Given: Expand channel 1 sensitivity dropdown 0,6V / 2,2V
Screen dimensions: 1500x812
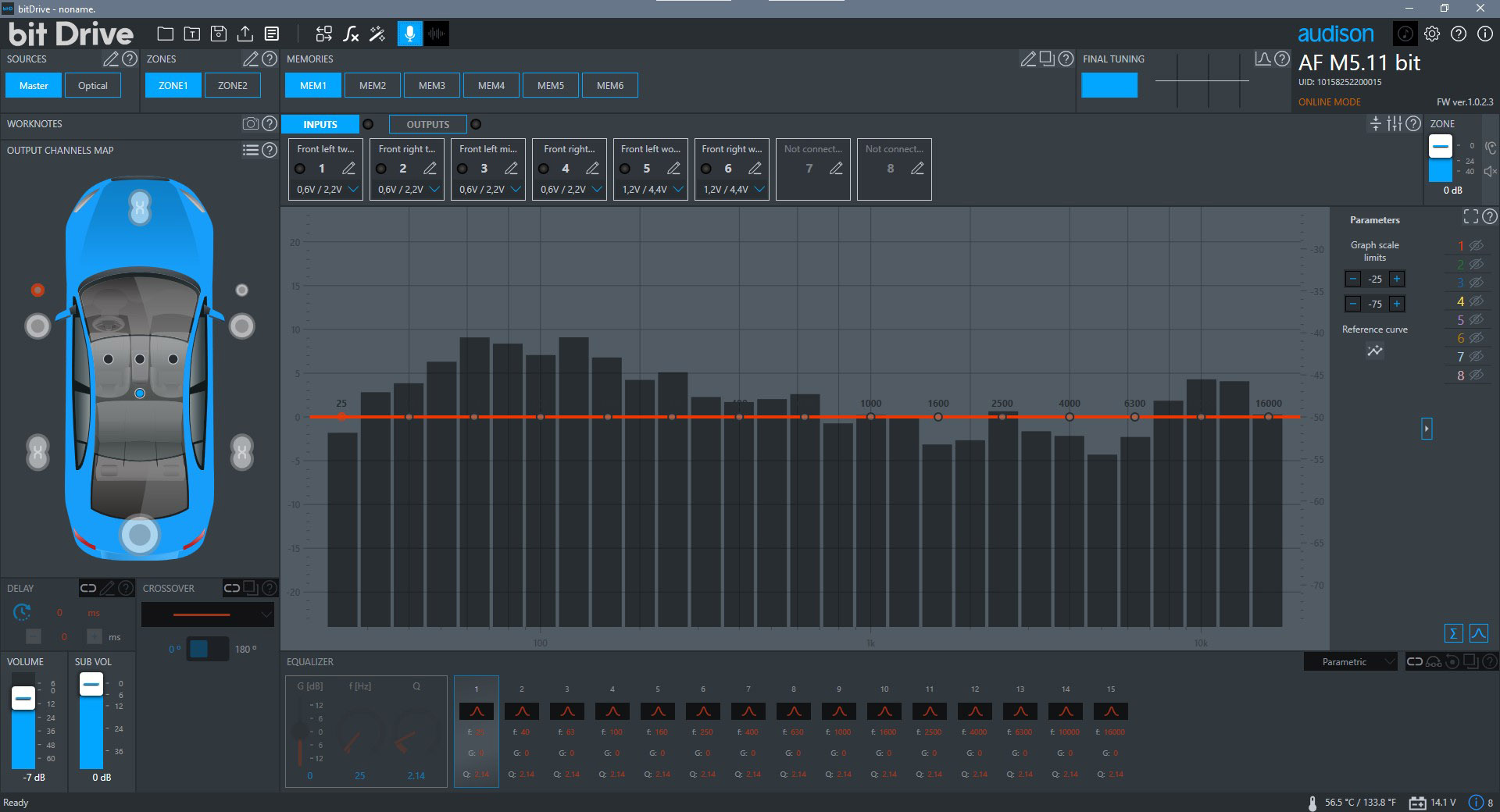Looking at the screenshot, I should point(353,189).
